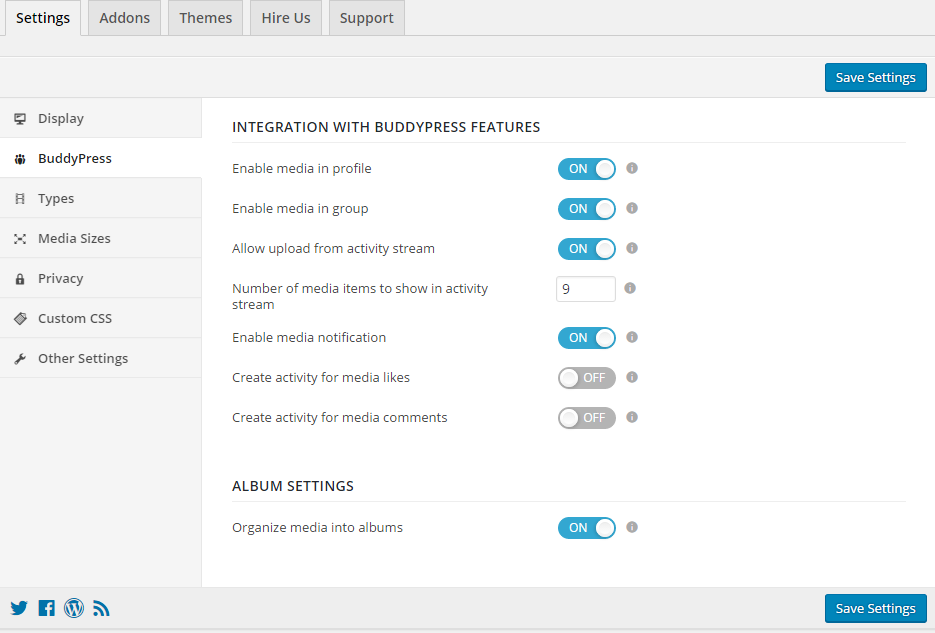Open the Themes tab
The height and width of the screenshot is (633, 935).
click(206, 18)
